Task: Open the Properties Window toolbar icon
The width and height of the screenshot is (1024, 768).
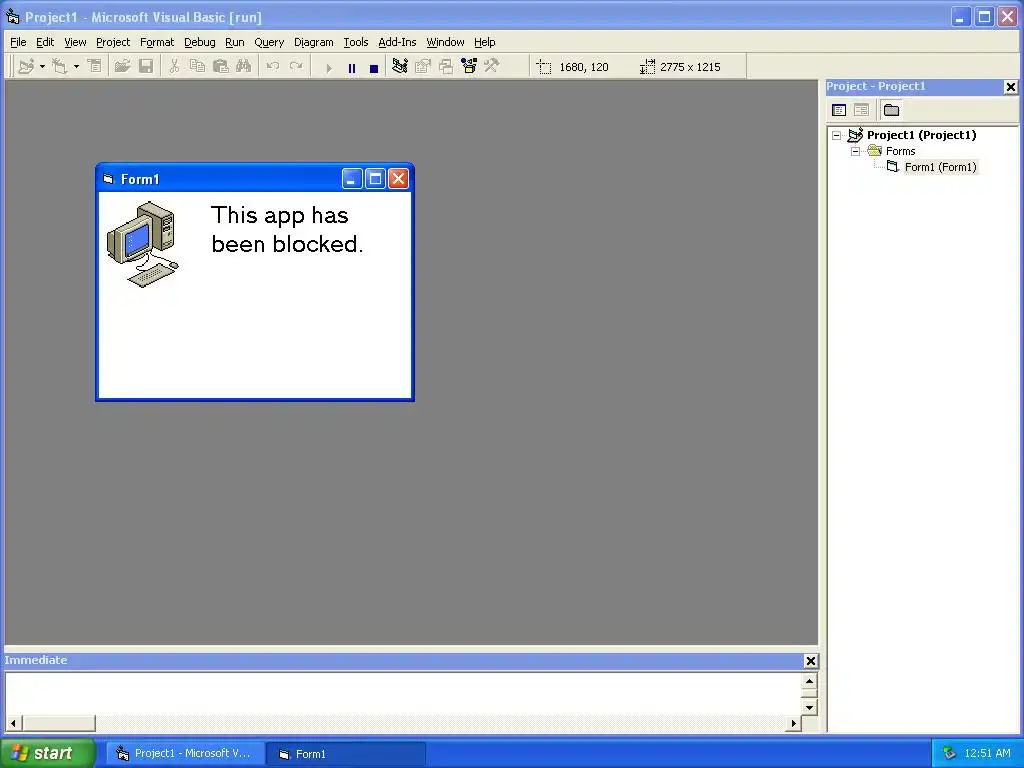Action: [423, 66]
